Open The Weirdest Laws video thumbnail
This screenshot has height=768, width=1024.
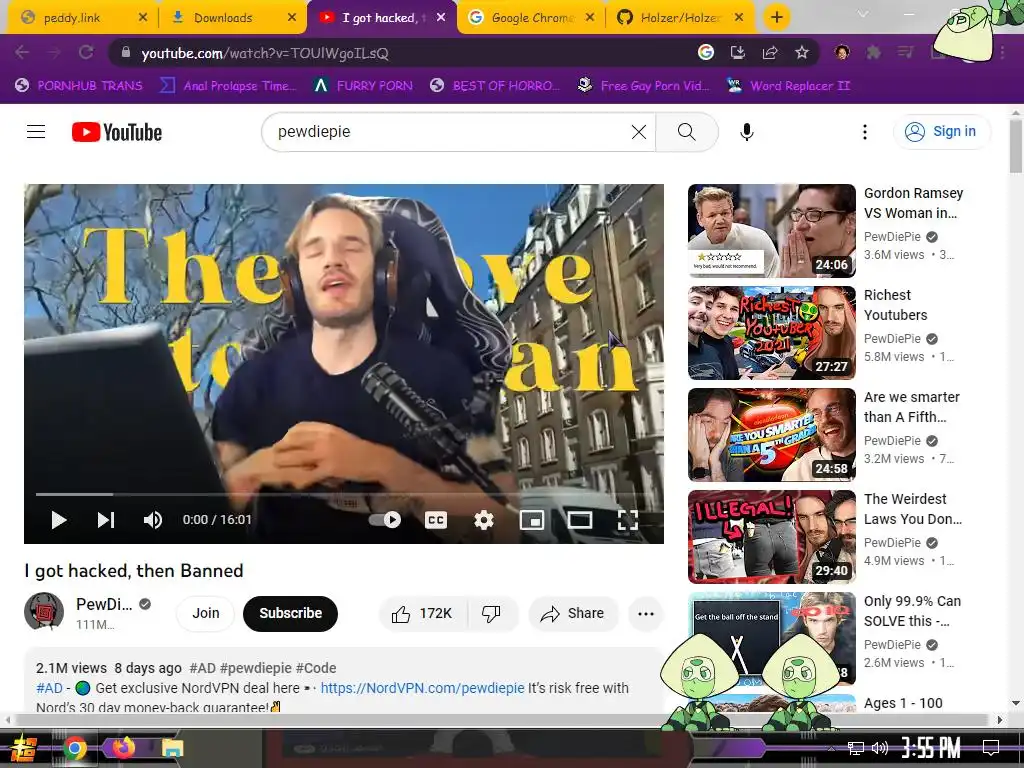click(771, 536)
